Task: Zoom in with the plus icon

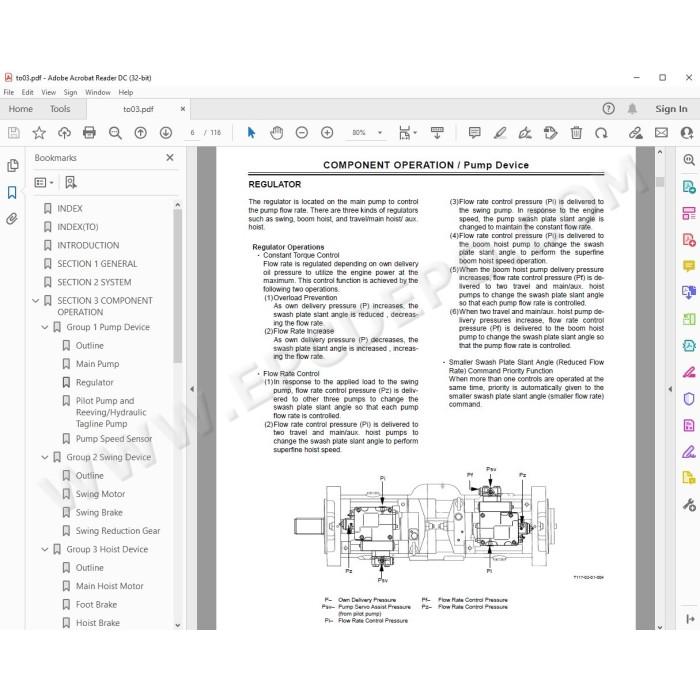Action: click(x=327, y=133)
